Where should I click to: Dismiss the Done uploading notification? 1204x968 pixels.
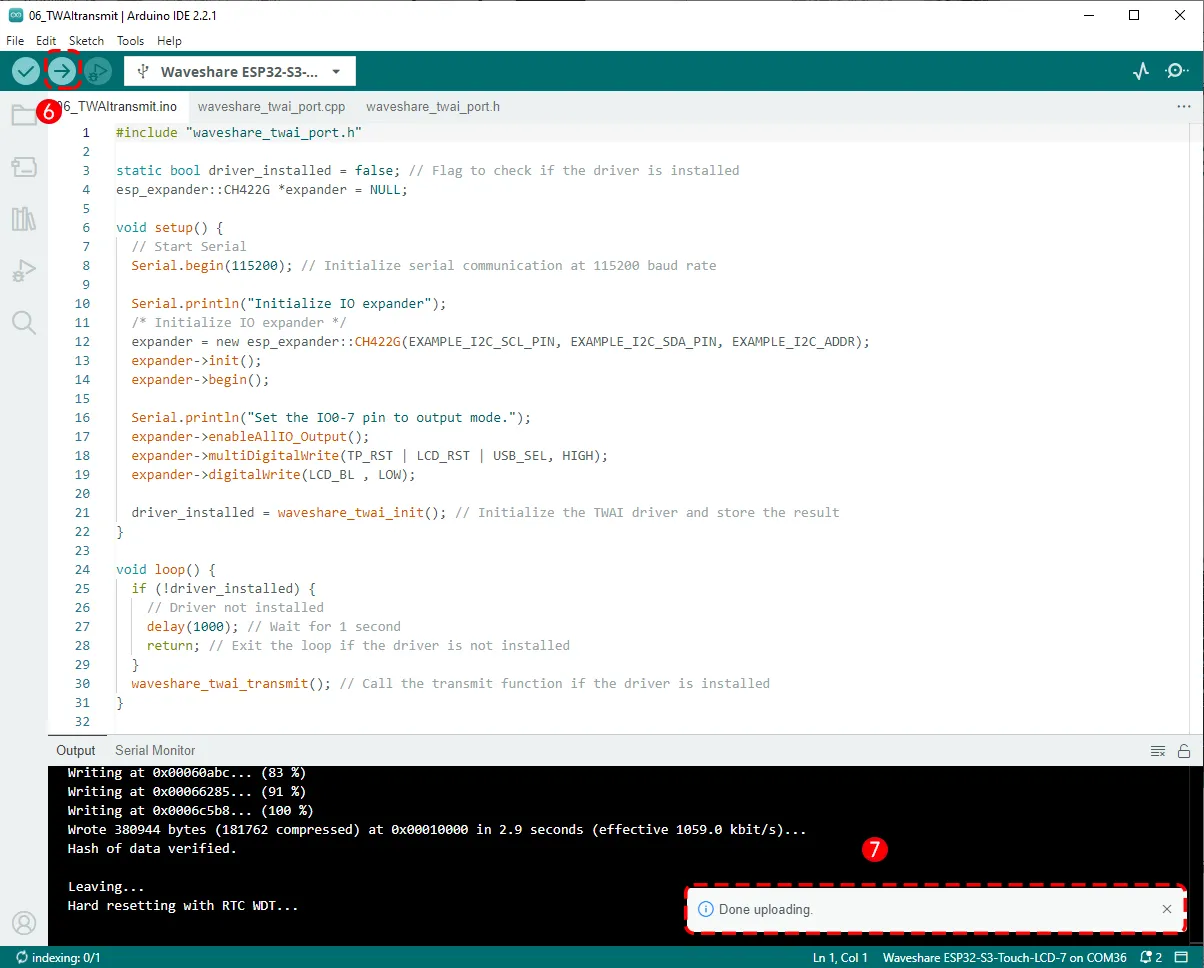click(1167, 909)
